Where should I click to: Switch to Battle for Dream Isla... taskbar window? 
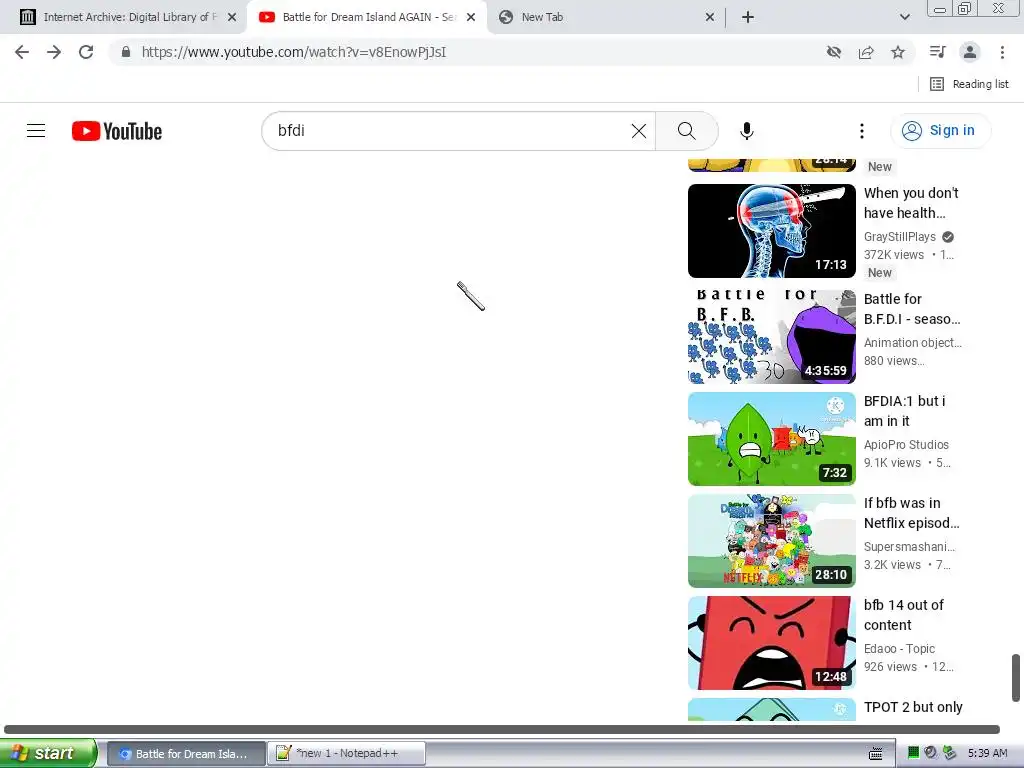click(185, 754)
